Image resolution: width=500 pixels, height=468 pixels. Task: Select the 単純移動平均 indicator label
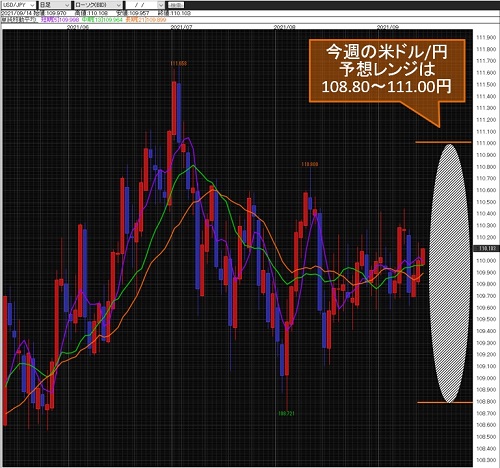point(19,20)
